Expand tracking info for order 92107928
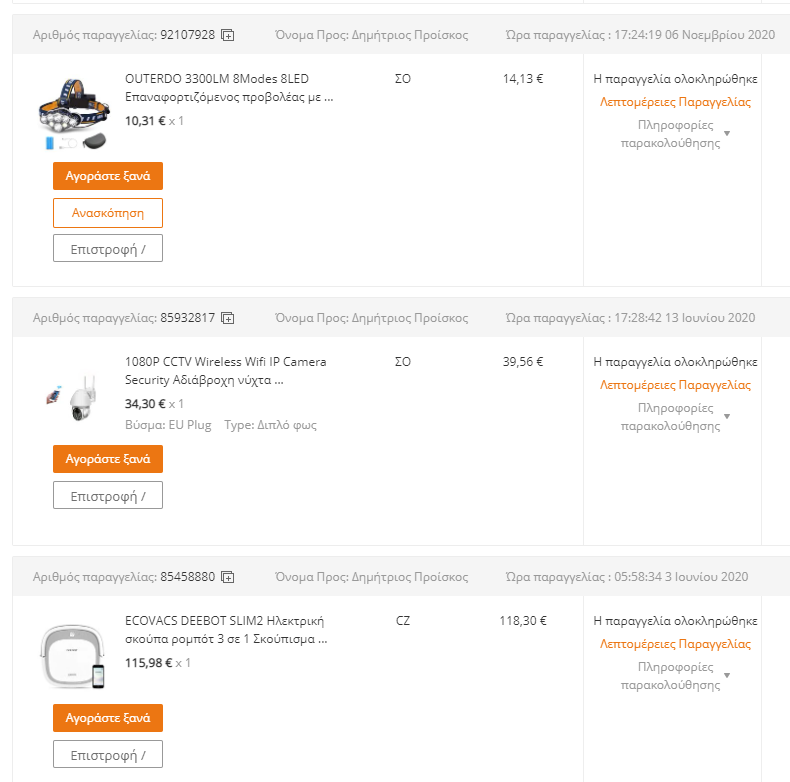 click(675, 134)
